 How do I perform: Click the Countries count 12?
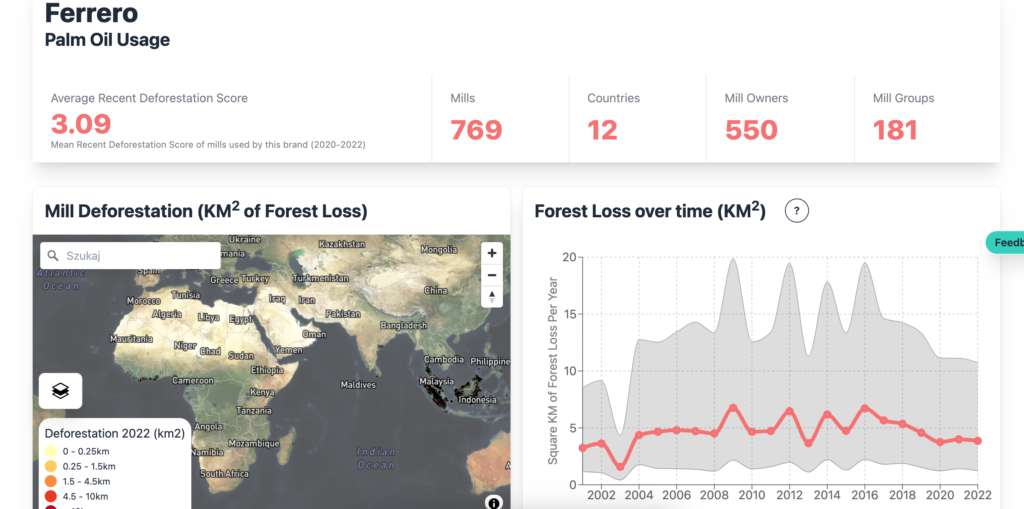pos(602,130)
